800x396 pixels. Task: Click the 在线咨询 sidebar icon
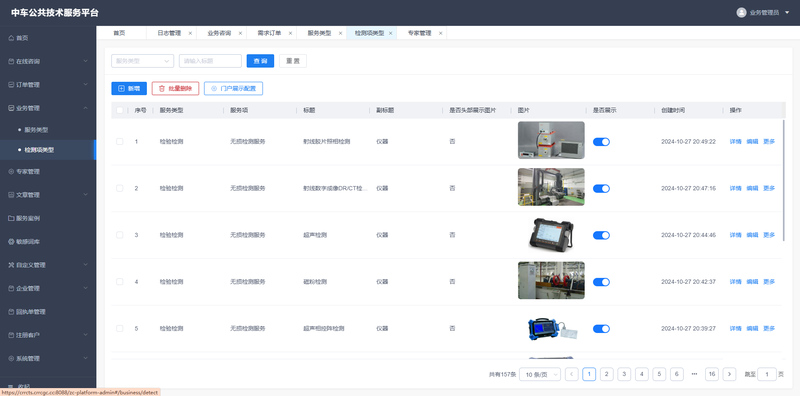(x=11, y=61)
